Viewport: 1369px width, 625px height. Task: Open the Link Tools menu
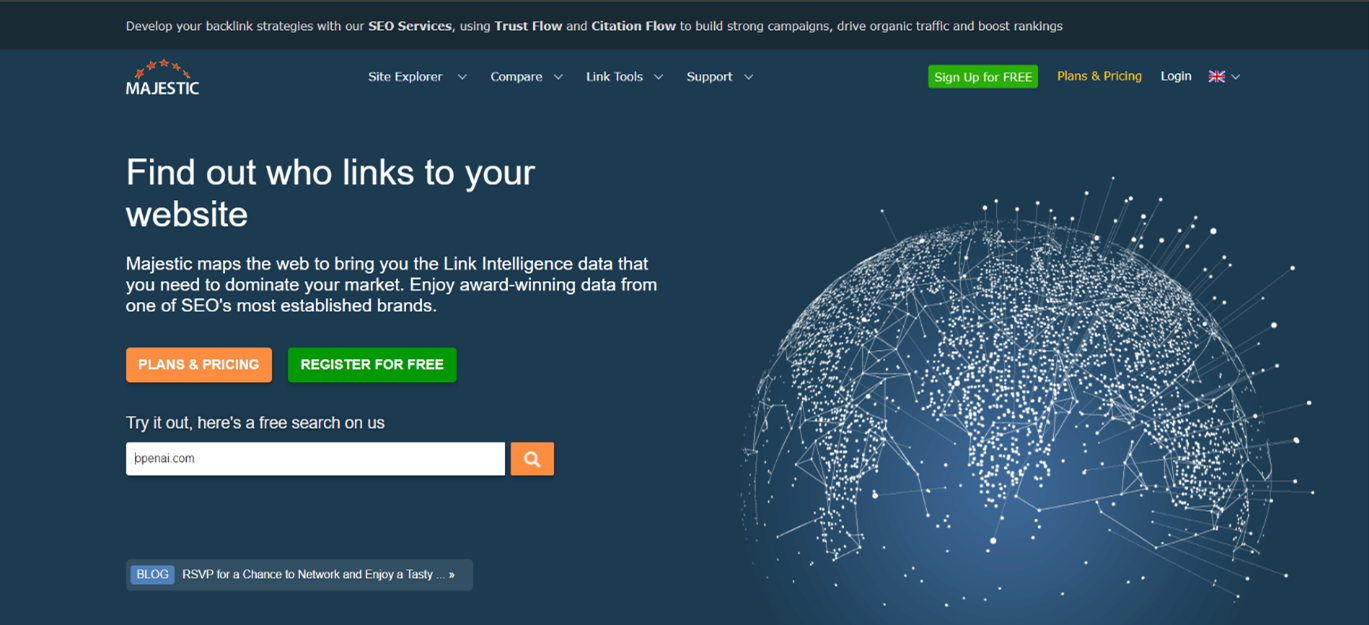click(x=614, y=77)
